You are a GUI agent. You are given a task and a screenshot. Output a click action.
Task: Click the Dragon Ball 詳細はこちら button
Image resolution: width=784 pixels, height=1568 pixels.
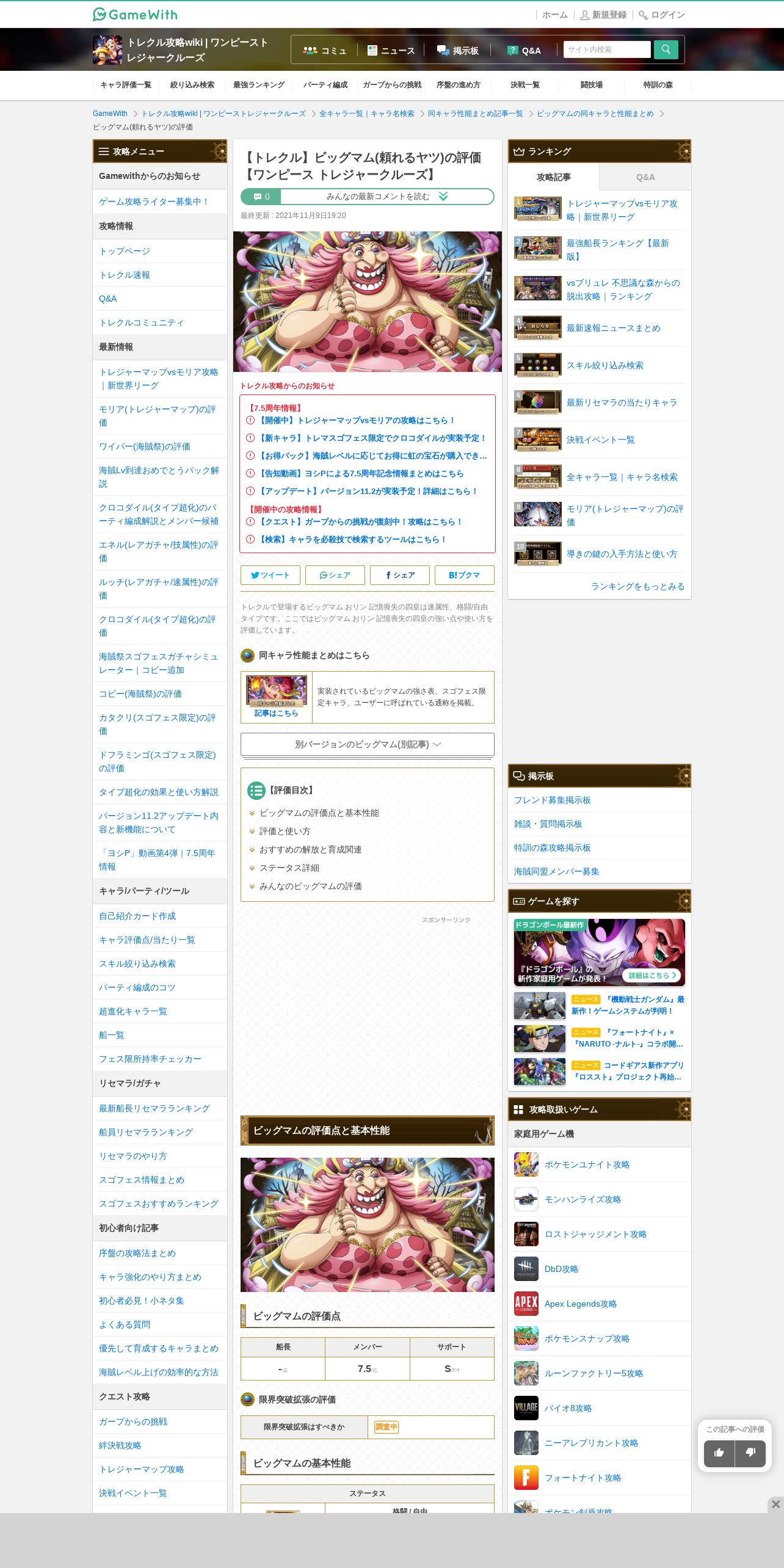coord(652,975)
